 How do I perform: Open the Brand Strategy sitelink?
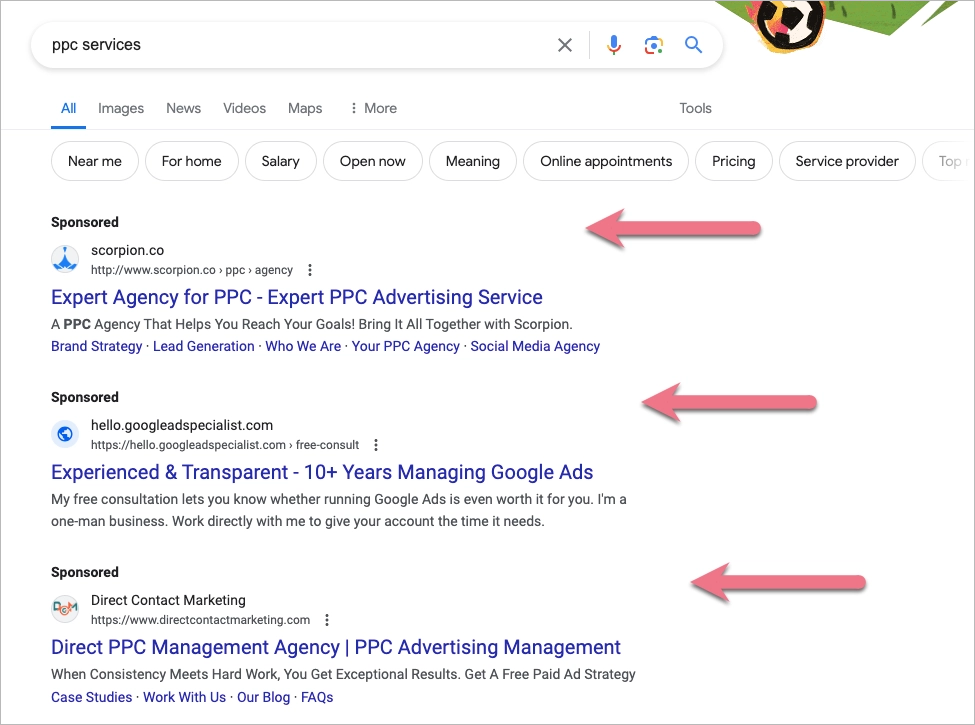pyautogui.click(x=96, y=346)
